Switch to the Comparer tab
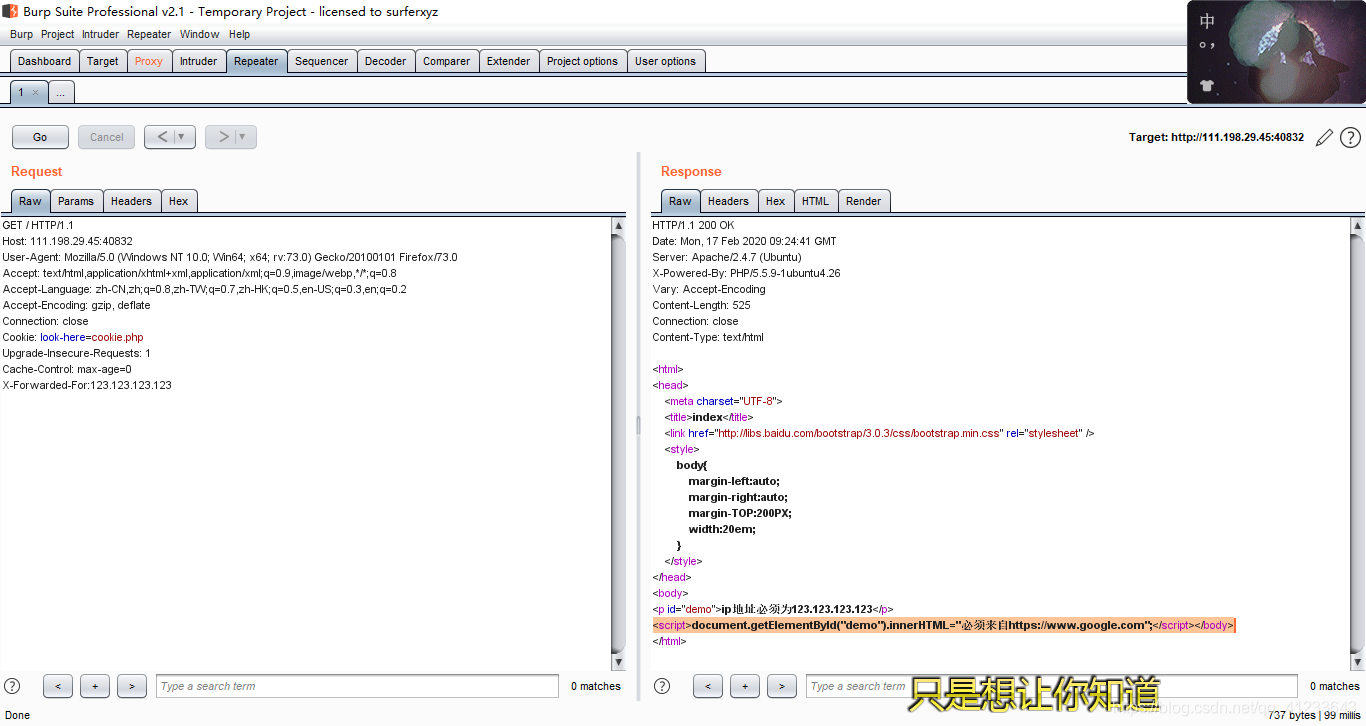 pos(446,61)
